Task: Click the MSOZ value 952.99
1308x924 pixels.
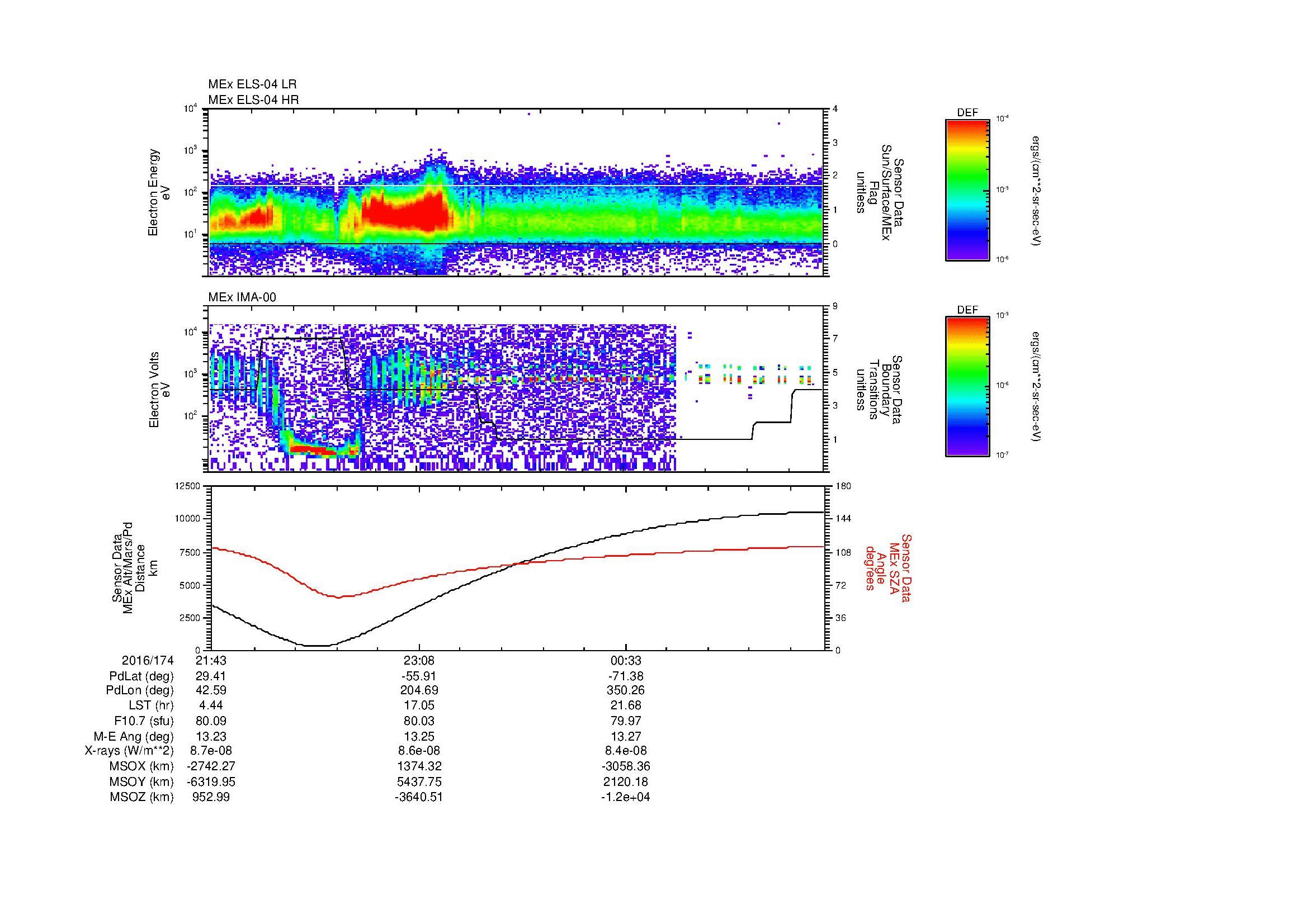Action: click(211, 797)
